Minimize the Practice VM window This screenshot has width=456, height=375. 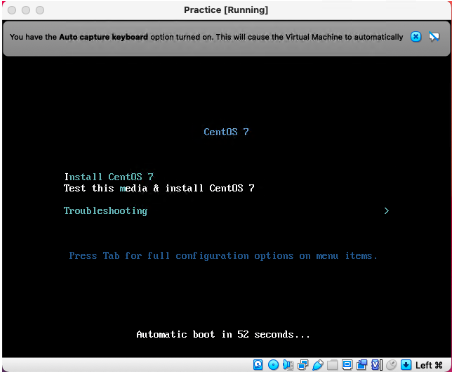click(26, 10)
